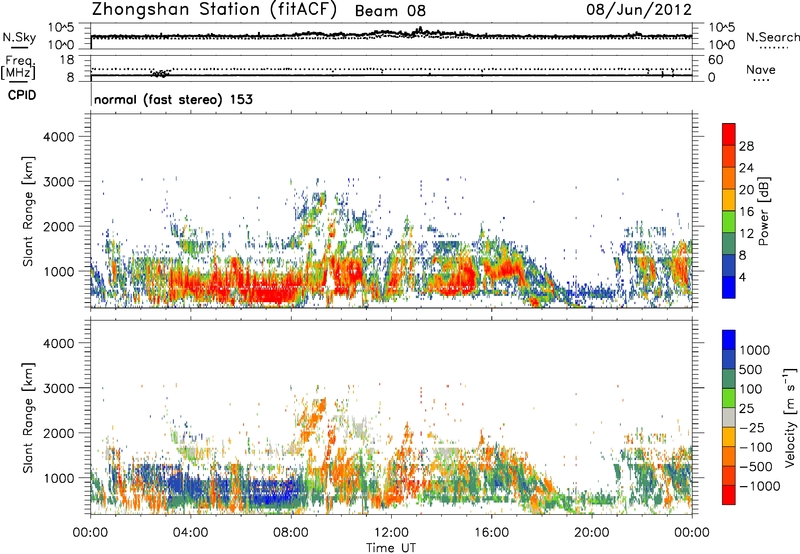Click the '20:00' time tick label
Viewport: 800px width, 554px height.
pos(591,533)
